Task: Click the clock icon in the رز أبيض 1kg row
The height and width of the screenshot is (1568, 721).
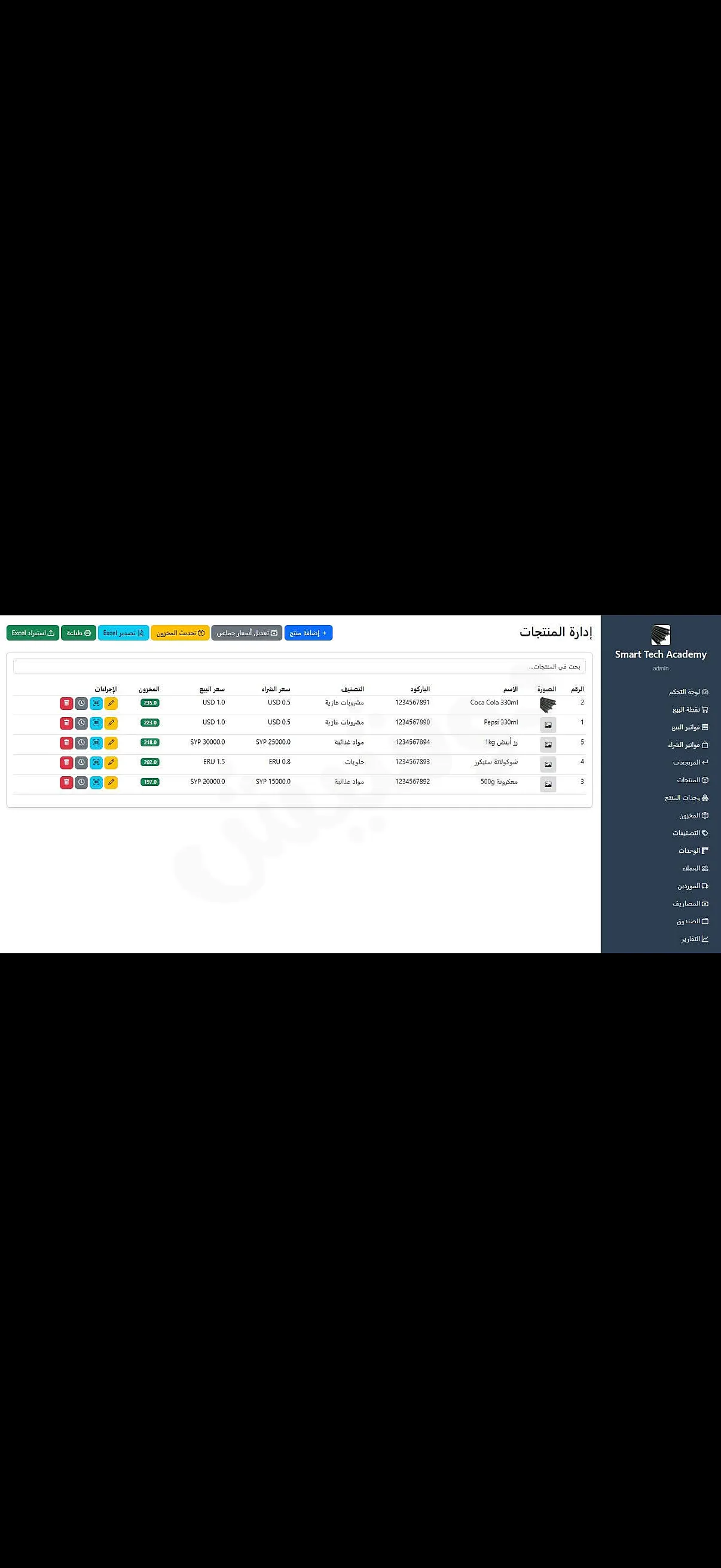Action: (x=81, y=743)
